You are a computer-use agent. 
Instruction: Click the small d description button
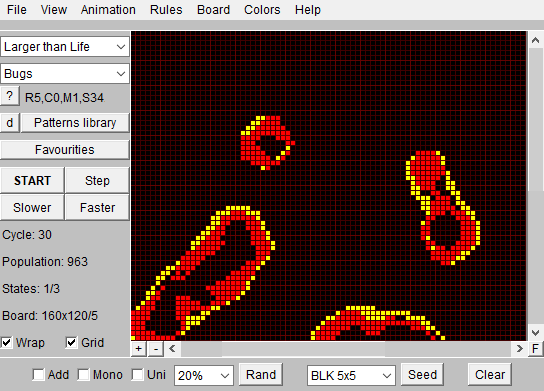coord(10,123)
